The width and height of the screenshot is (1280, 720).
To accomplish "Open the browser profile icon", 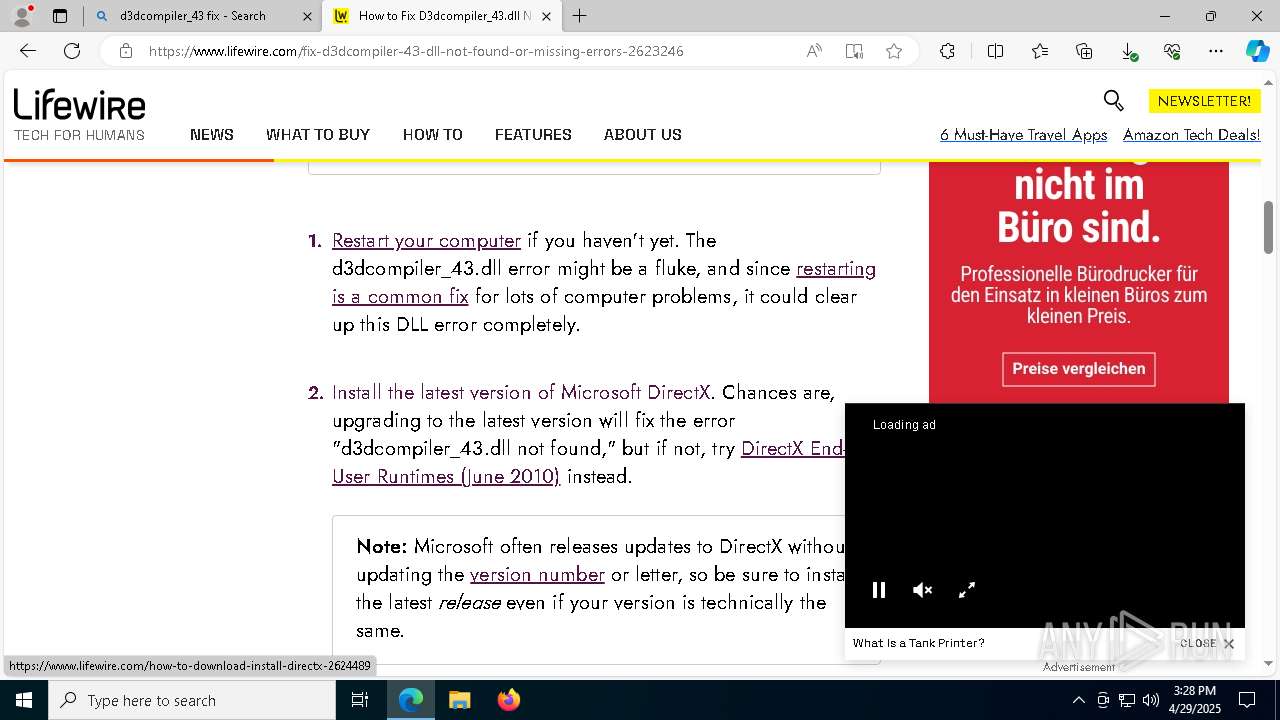I will (22, 16).
